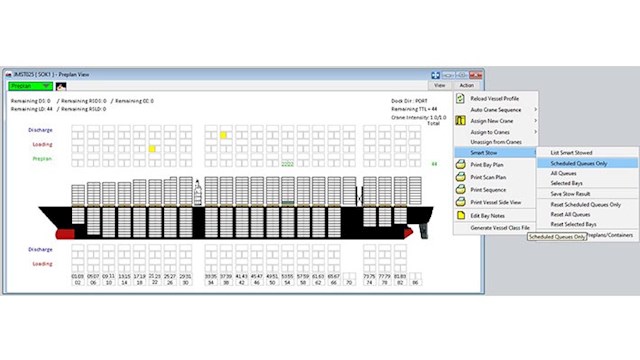640x360 pixels.
Task: Expand the Assign to Cranes submenu arrow
Action: 535,131
